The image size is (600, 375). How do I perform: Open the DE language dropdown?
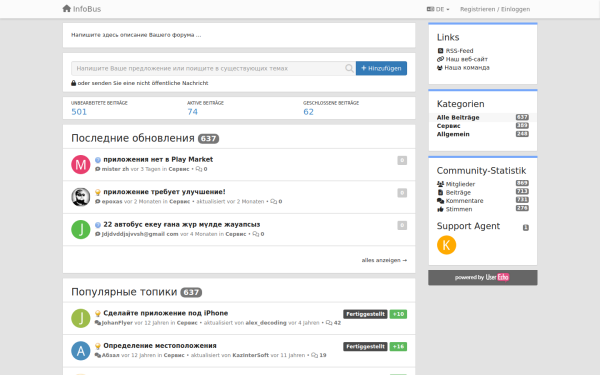click(438, 9)
